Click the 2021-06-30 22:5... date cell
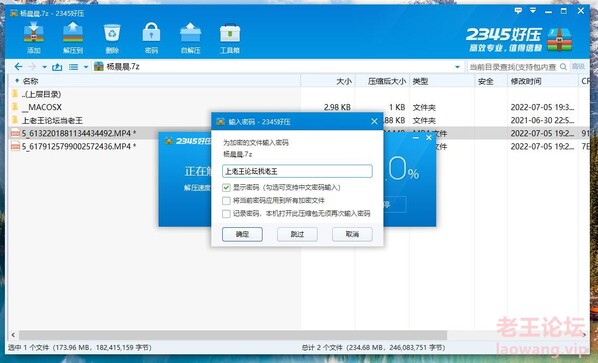598x363 pixels. (542, 120)
